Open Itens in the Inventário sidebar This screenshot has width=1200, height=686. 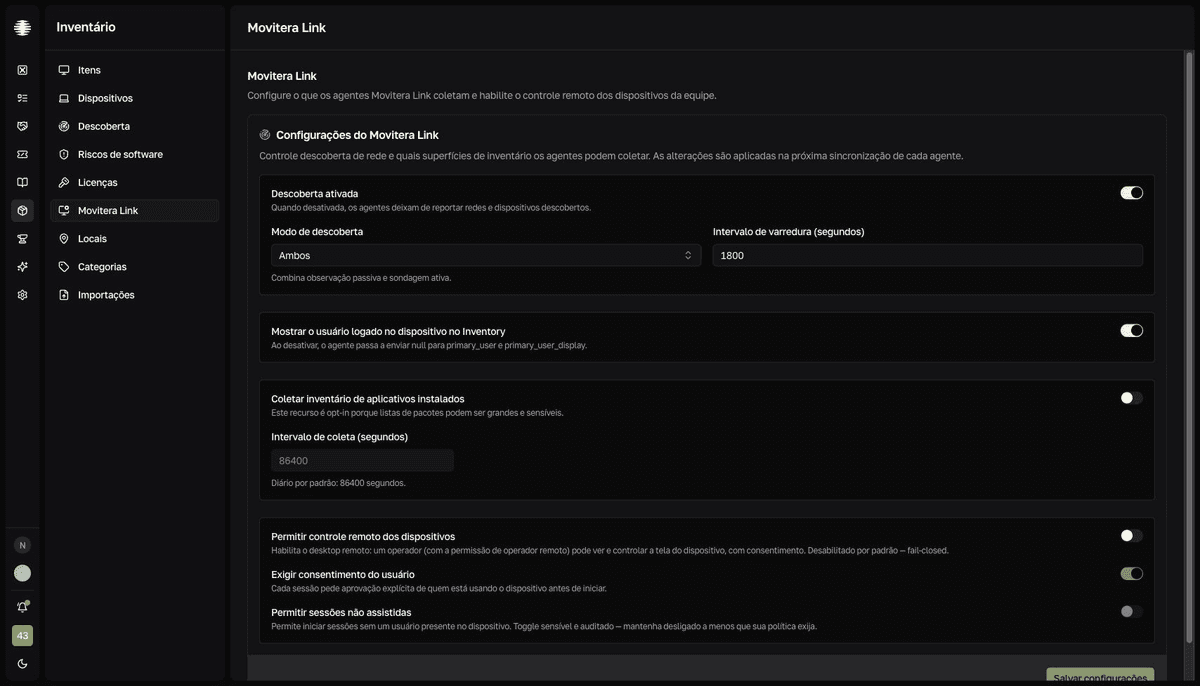(134, 70)
